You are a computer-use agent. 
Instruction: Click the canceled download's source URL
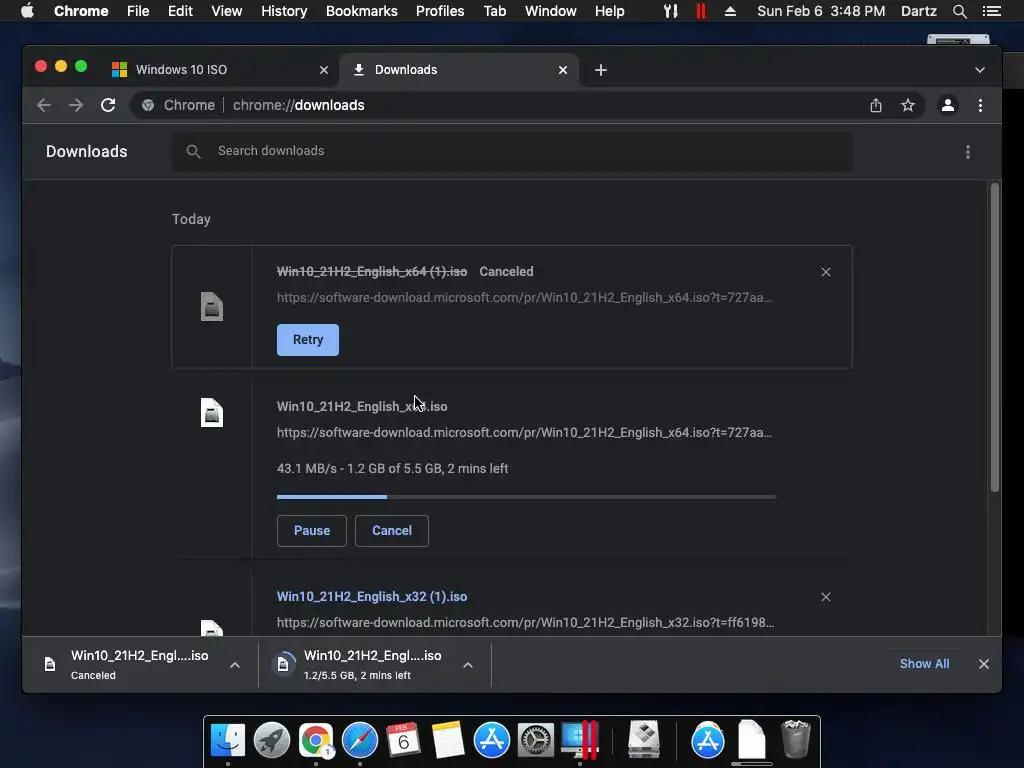click(x=524, y=298)
